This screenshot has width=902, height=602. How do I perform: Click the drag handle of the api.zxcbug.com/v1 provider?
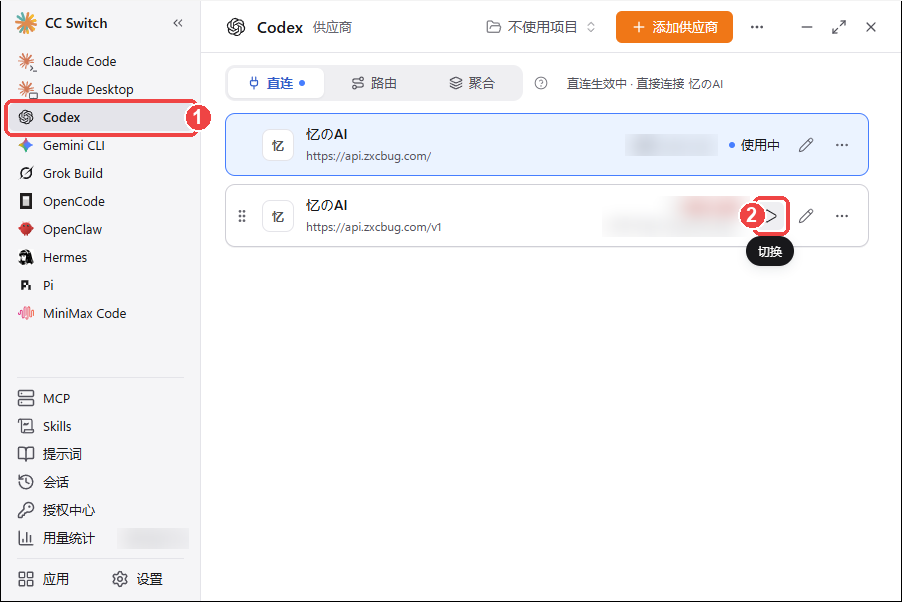coord(242,216)
